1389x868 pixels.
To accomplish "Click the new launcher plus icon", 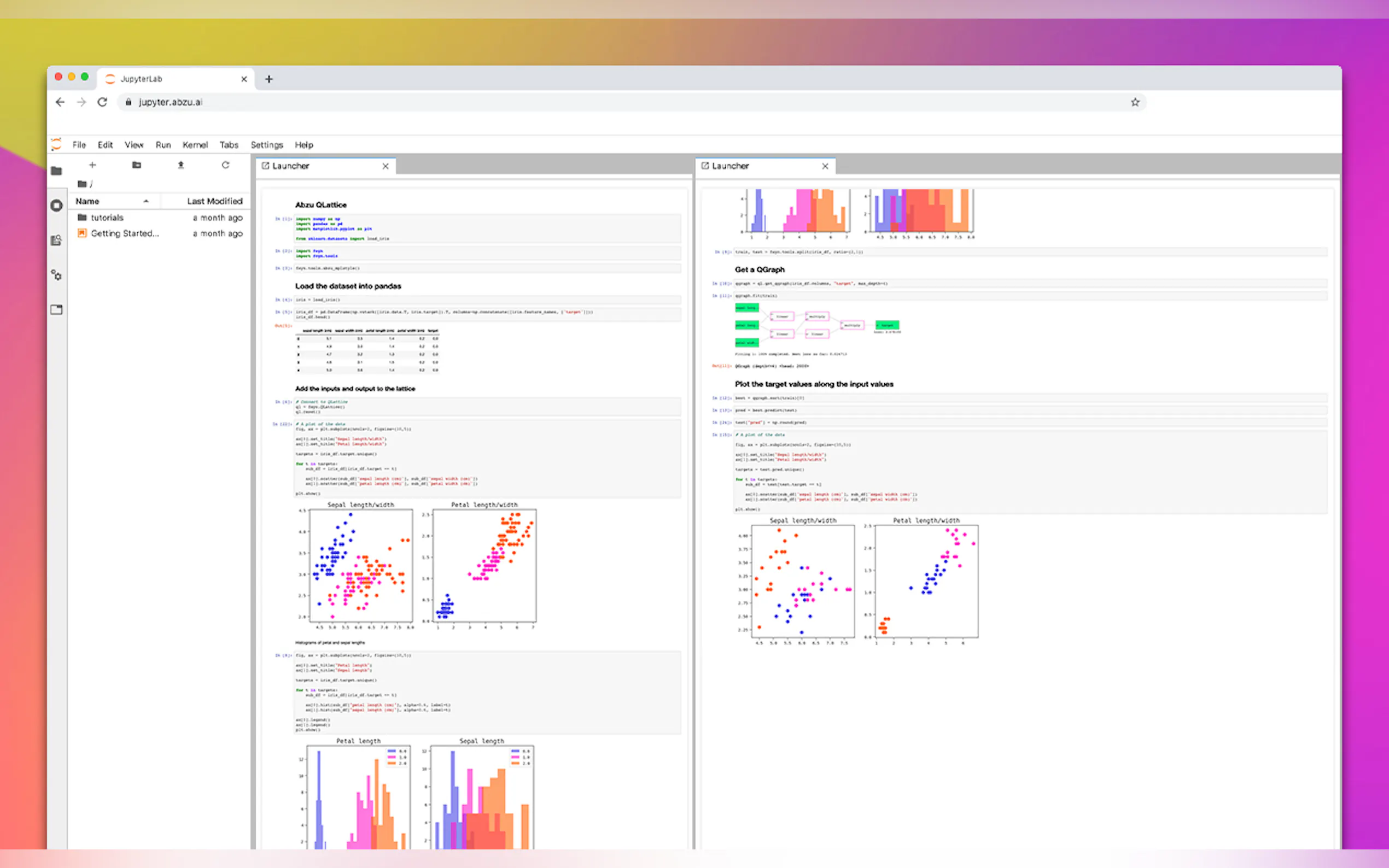I will [92, 165].
